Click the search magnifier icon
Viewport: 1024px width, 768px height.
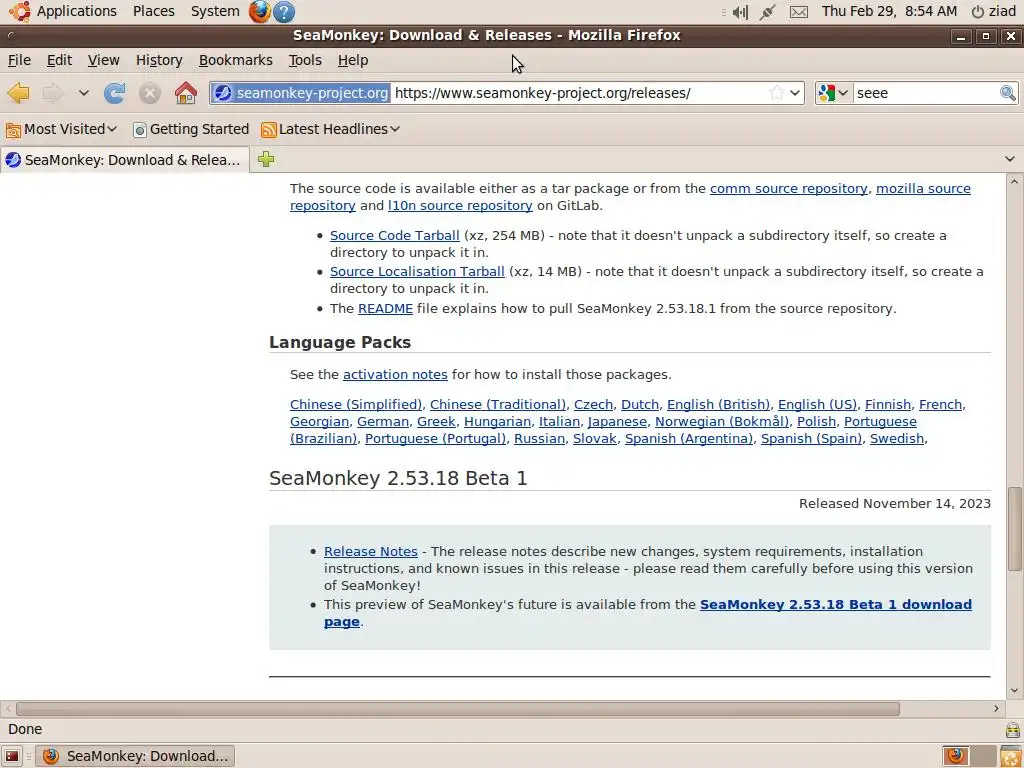coord(1008,93)
